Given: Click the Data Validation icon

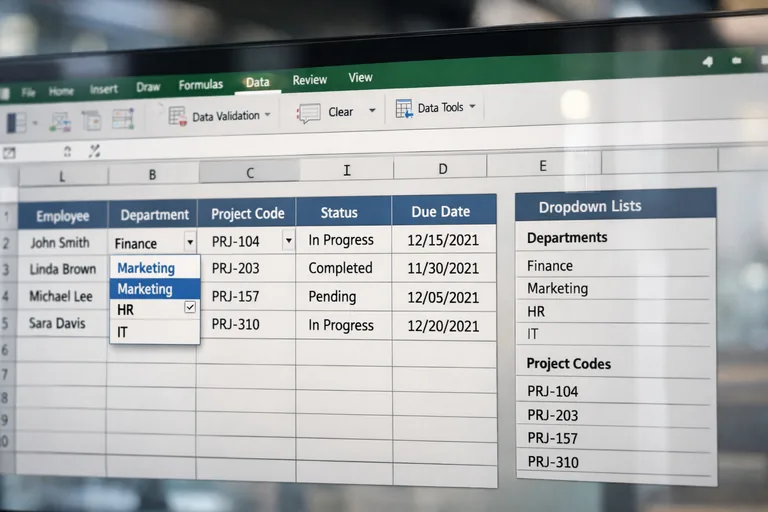Looking at the screenshot, I should (x=178, y=117).
